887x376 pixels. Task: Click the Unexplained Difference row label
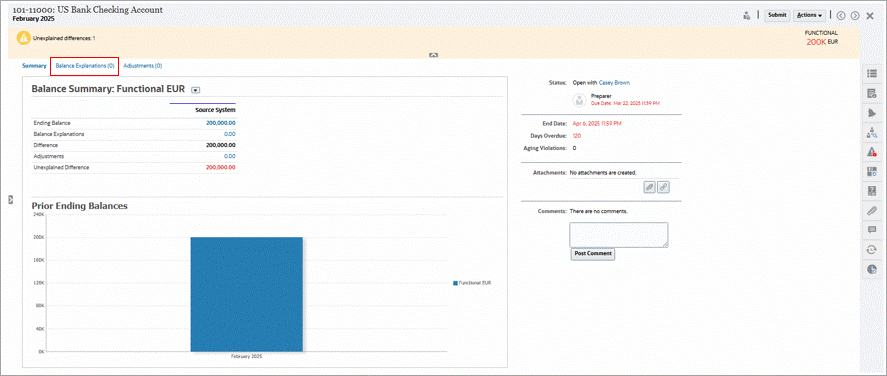coord(61,167)
